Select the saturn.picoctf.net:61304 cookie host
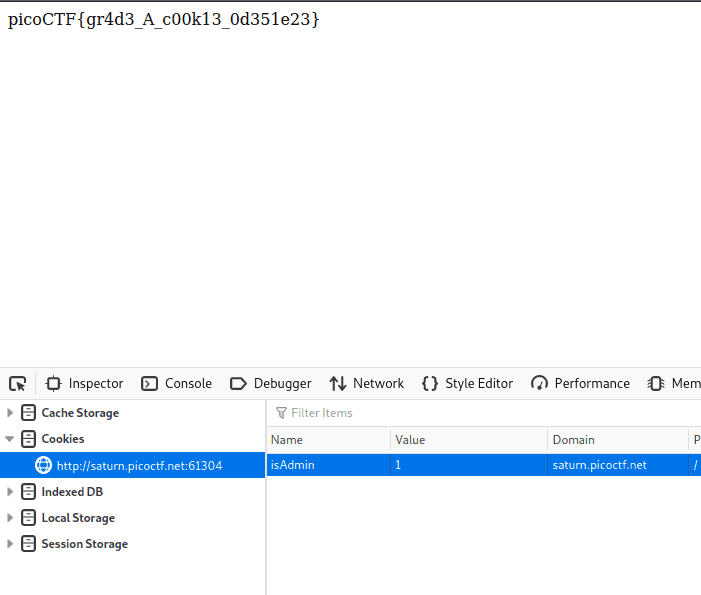The width and height of the screenshot is (701, 595). [139, 465]
